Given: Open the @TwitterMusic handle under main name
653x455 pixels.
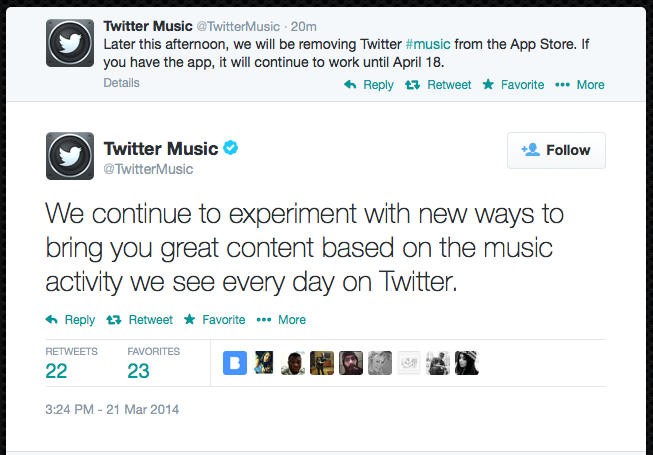Looking at the screenshot, I should coord(148,170).
